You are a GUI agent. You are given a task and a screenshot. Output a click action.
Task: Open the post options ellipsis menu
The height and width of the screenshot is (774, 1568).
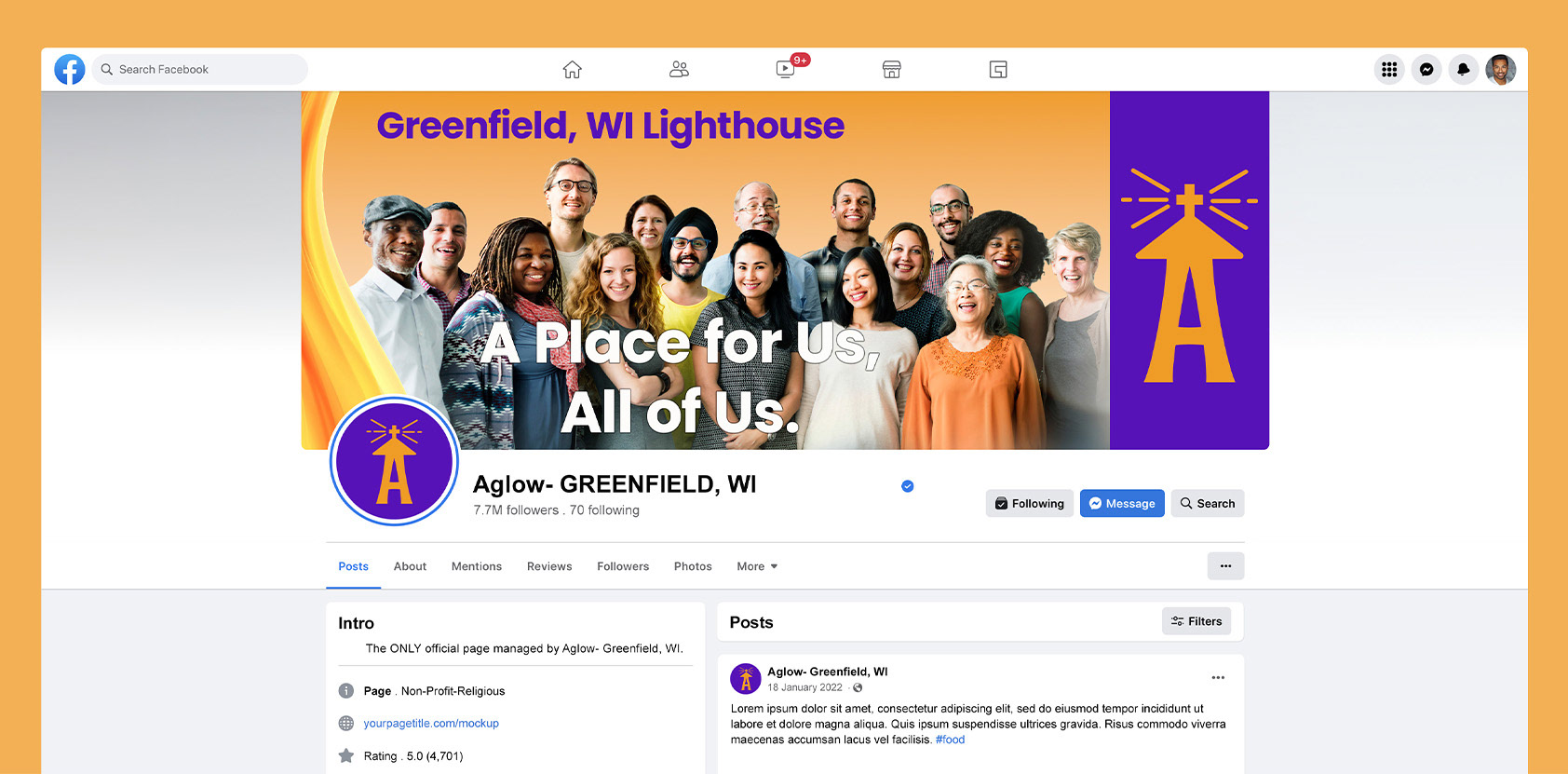coord(1218,677)
